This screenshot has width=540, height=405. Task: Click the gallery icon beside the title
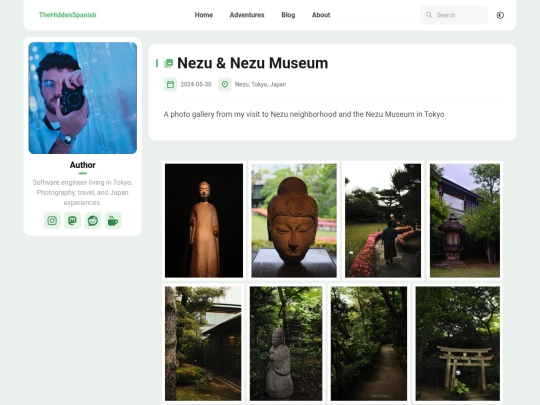168,63
